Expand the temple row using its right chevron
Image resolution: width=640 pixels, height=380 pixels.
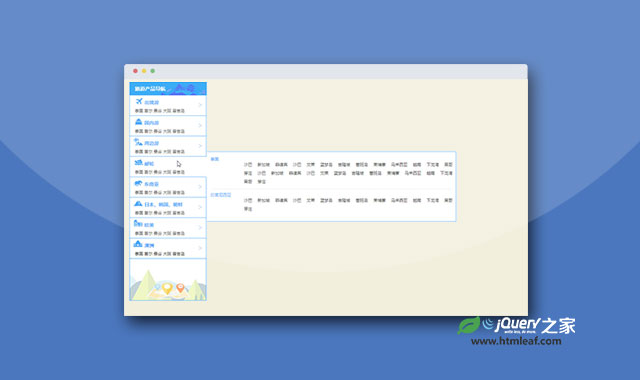200,125
